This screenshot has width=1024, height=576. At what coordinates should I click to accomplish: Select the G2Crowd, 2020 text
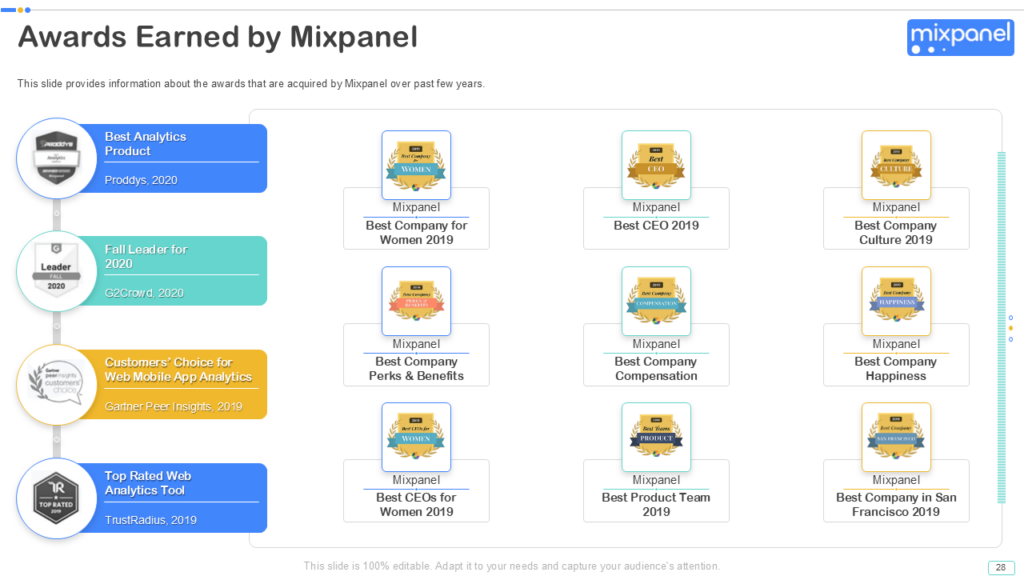click(x=144, y=293)
